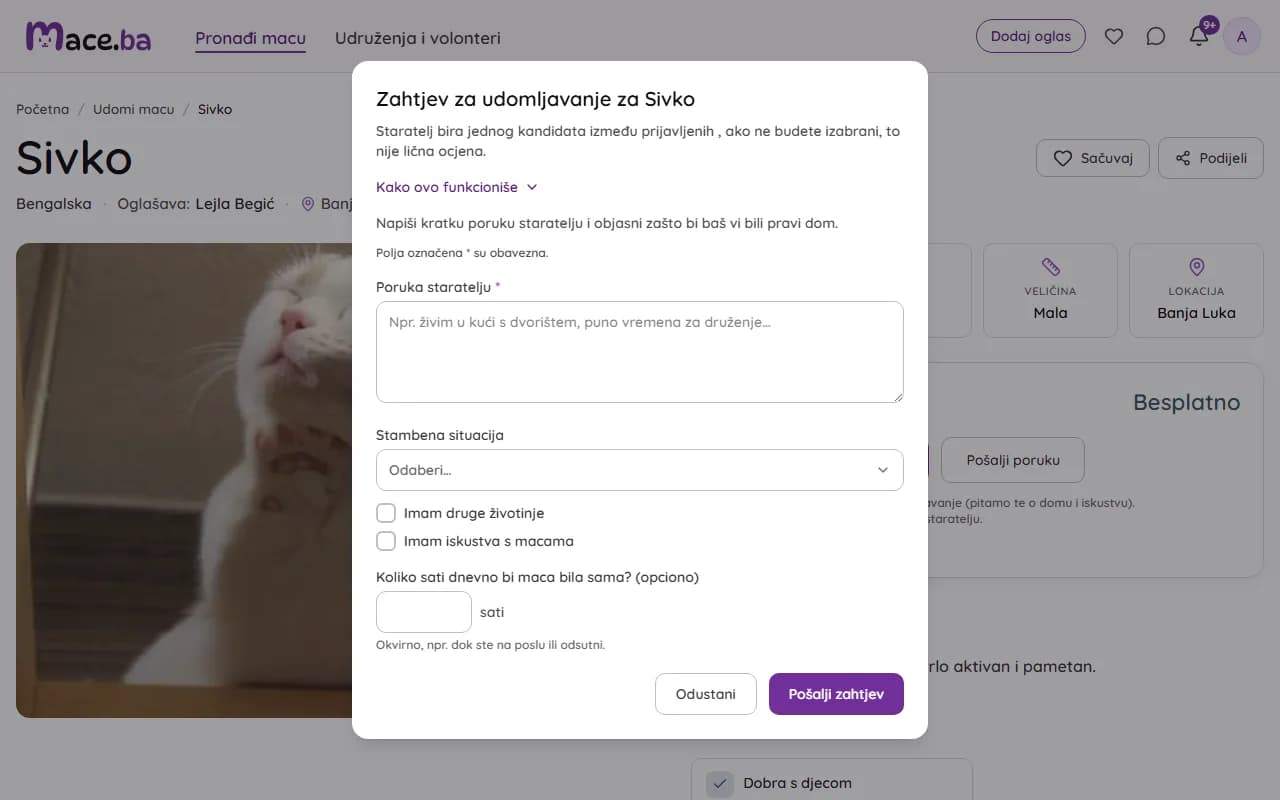Click share icon on Podijeli button
The width and height of the screenshot is (1280, 800).
point(1183,158)
